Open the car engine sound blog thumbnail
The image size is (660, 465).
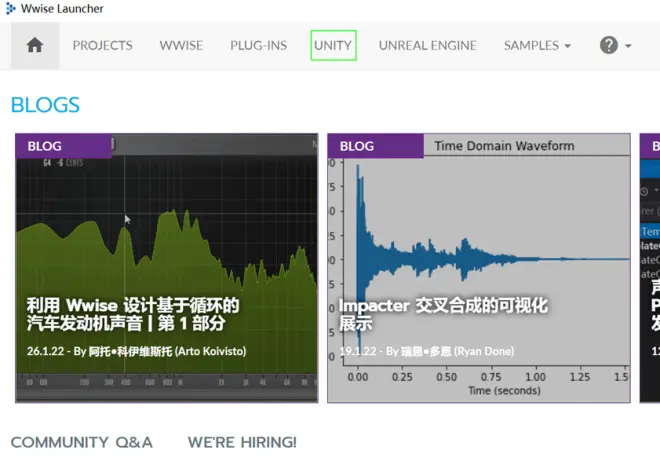coord(167,268)
